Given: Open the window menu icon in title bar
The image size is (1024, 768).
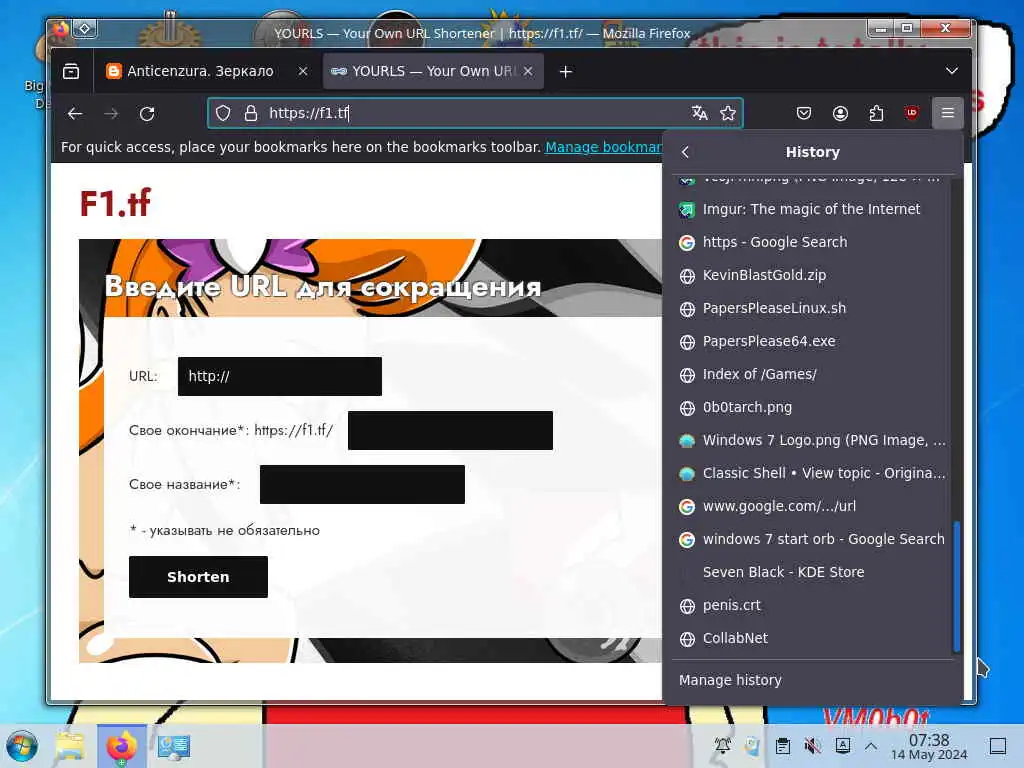Looking at the screenshot, I should 60,29.
